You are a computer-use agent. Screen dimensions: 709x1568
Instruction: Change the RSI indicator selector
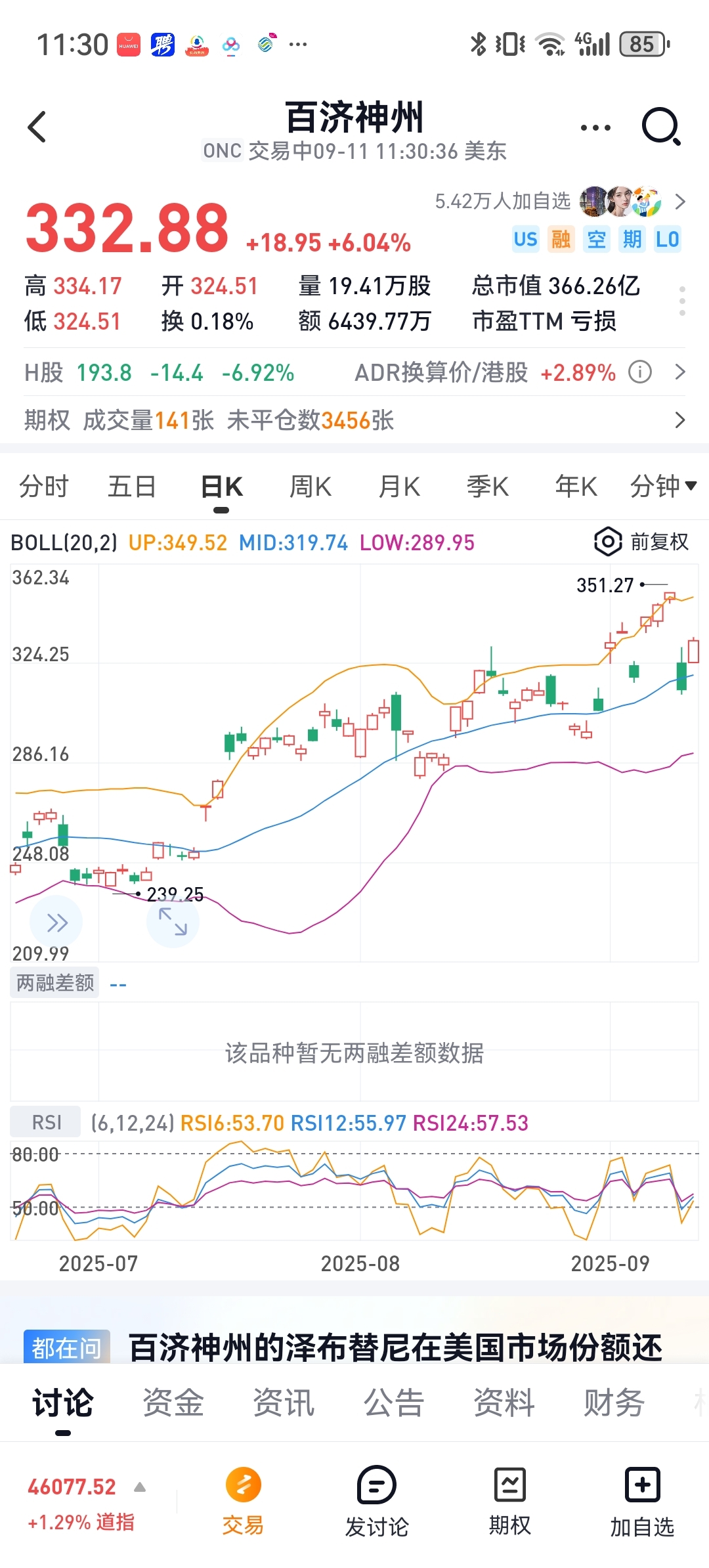pyautogui.click(x=46, y=1122)
